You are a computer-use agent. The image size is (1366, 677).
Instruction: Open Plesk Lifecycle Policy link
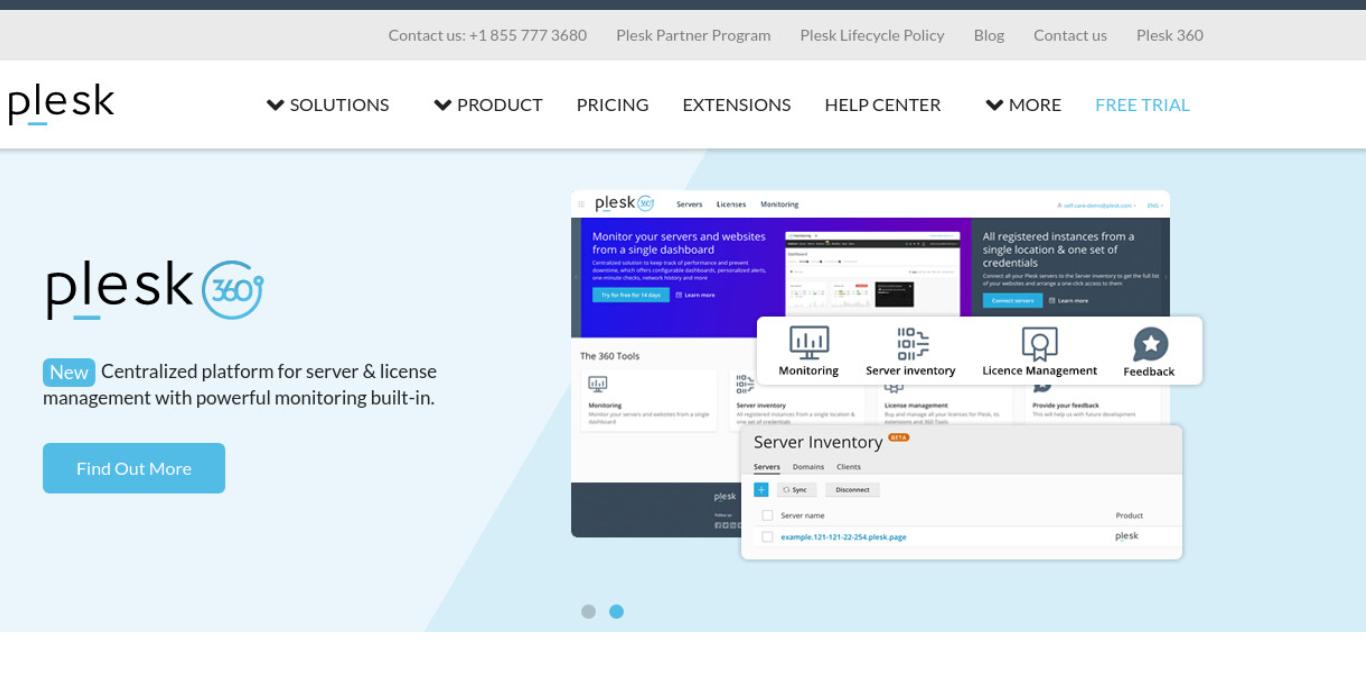tap(872, 35)
